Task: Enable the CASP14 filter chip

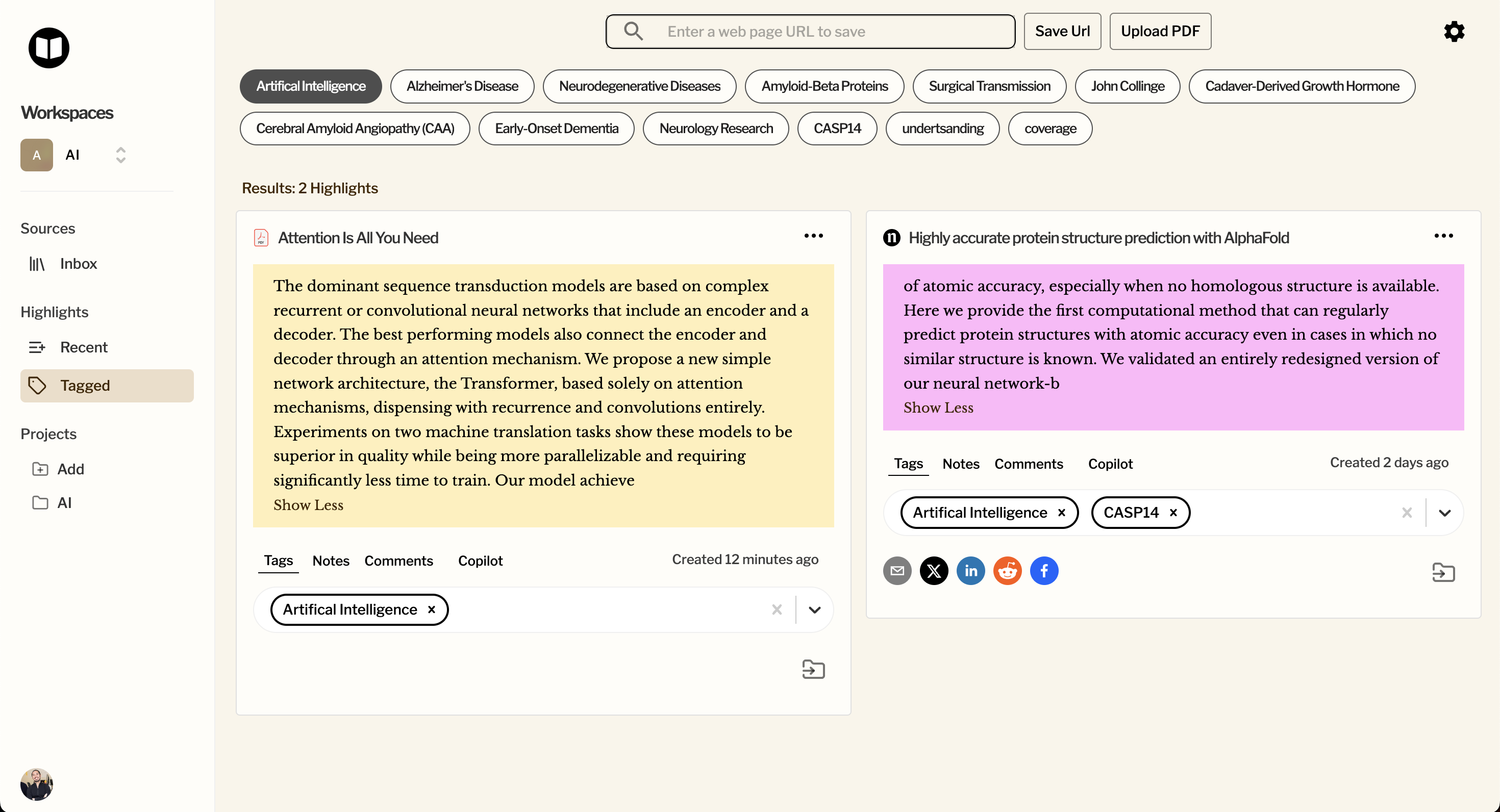Action: pyautogui.click(x=837, y=128)
